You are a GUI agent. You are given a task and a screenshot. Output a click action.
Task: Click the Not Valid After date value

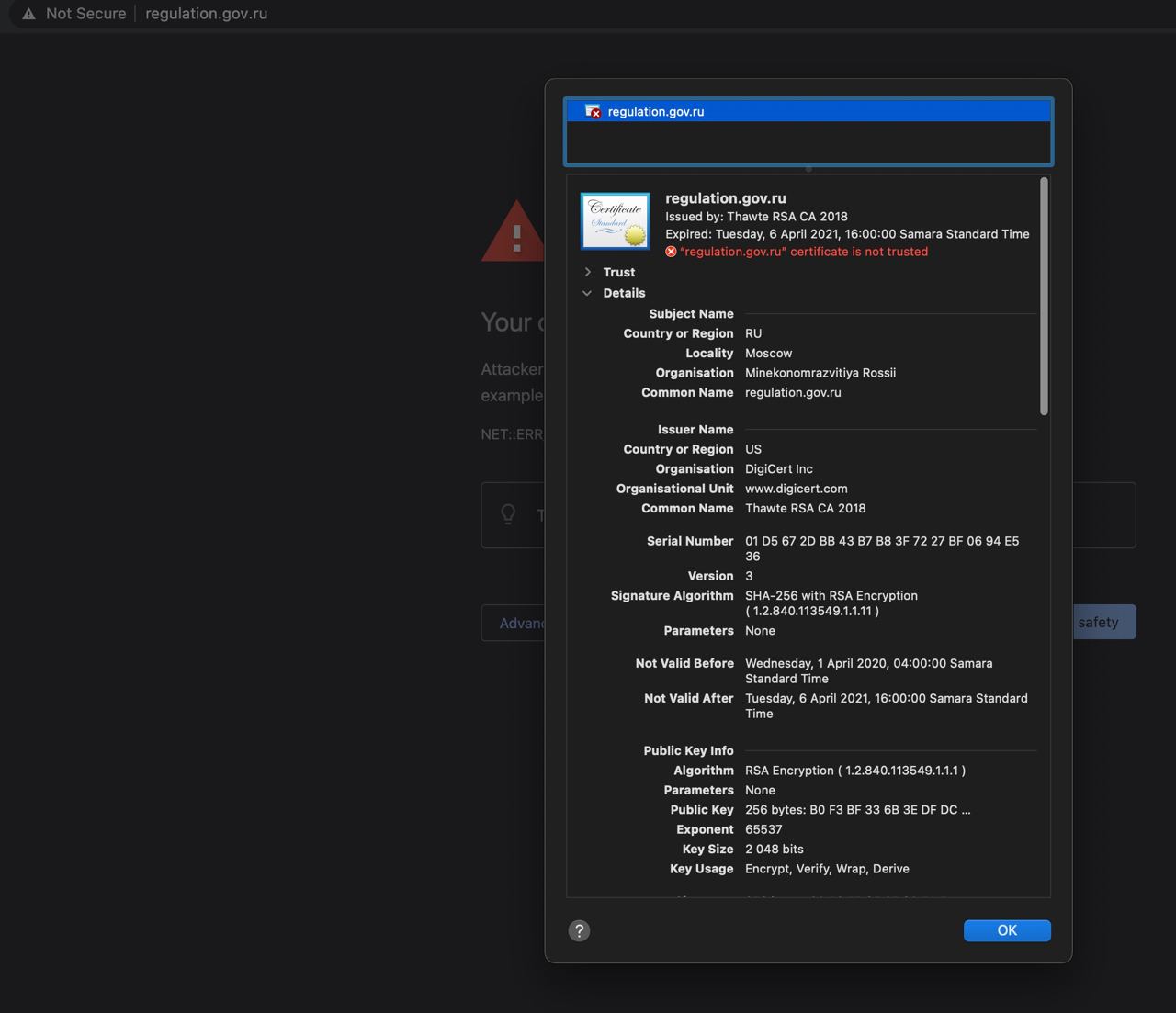point(887,705)
